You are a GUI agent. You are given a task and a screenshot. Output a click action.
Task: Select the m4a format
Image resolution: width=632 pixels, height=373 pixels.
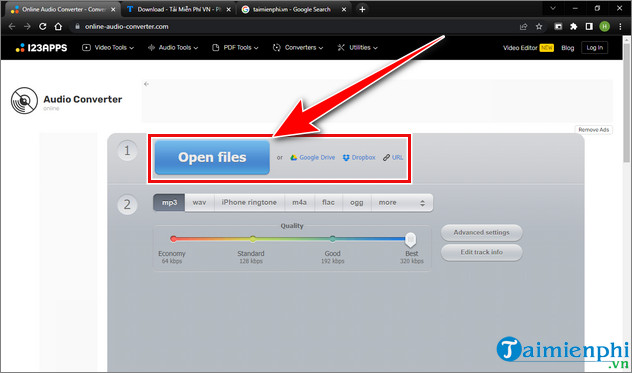click(x=299, y=202)
